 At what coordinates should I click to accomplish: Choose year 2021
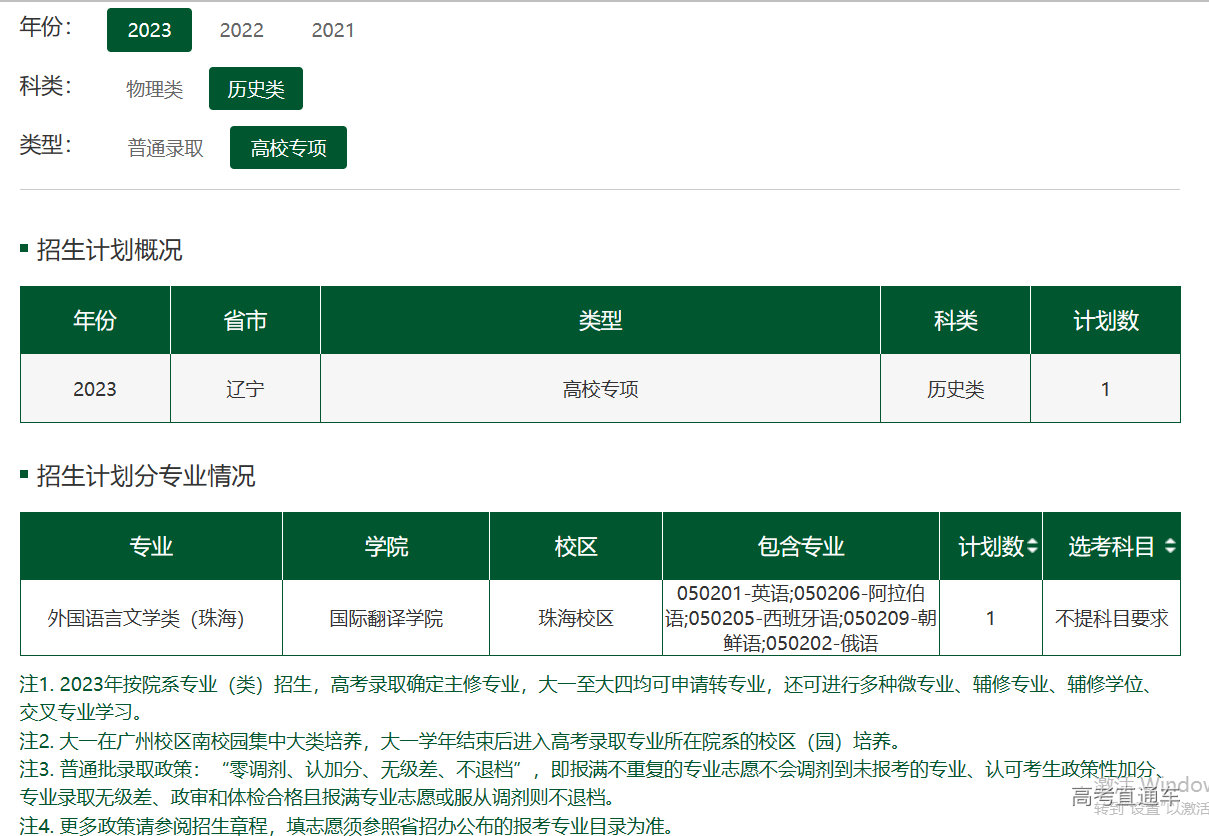click(332, 30)
